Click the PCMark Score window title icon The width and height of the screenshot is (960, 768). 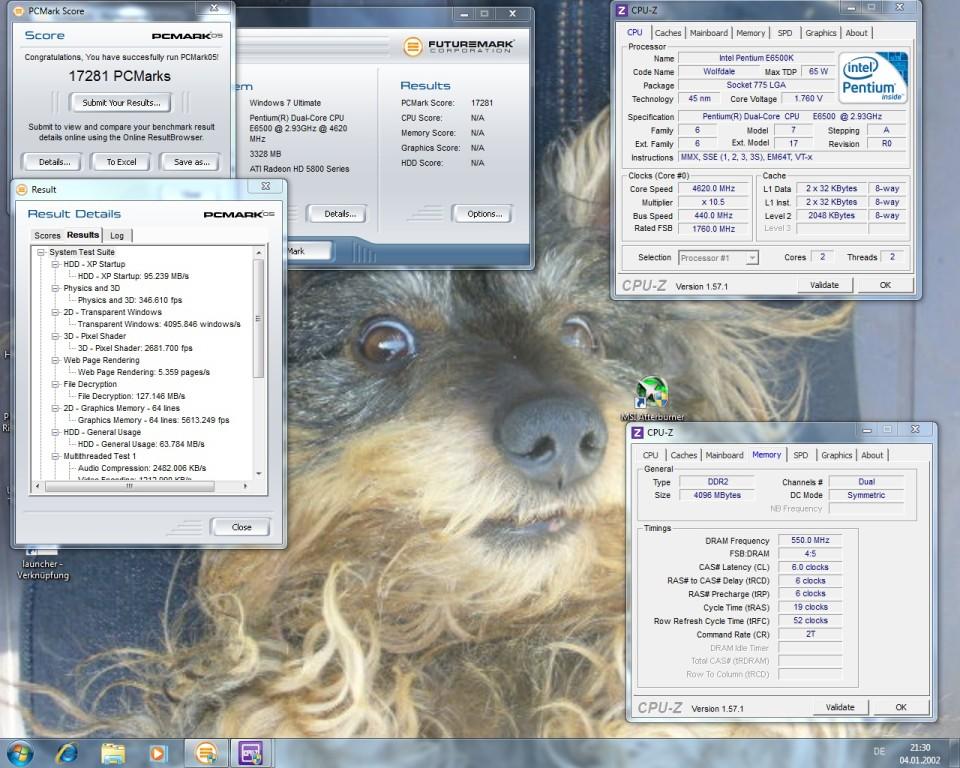coord(20,11)
